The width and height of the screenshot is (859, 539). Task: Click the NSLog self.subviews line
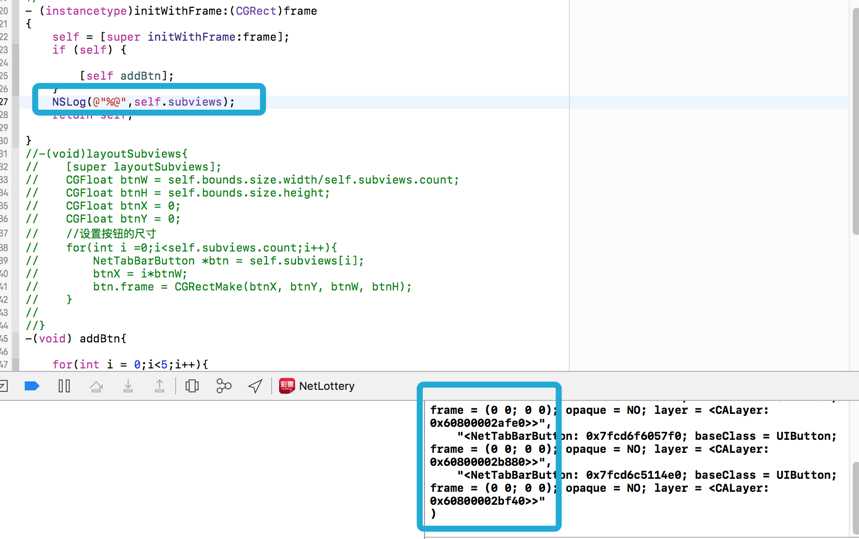[x=144, y=102]
